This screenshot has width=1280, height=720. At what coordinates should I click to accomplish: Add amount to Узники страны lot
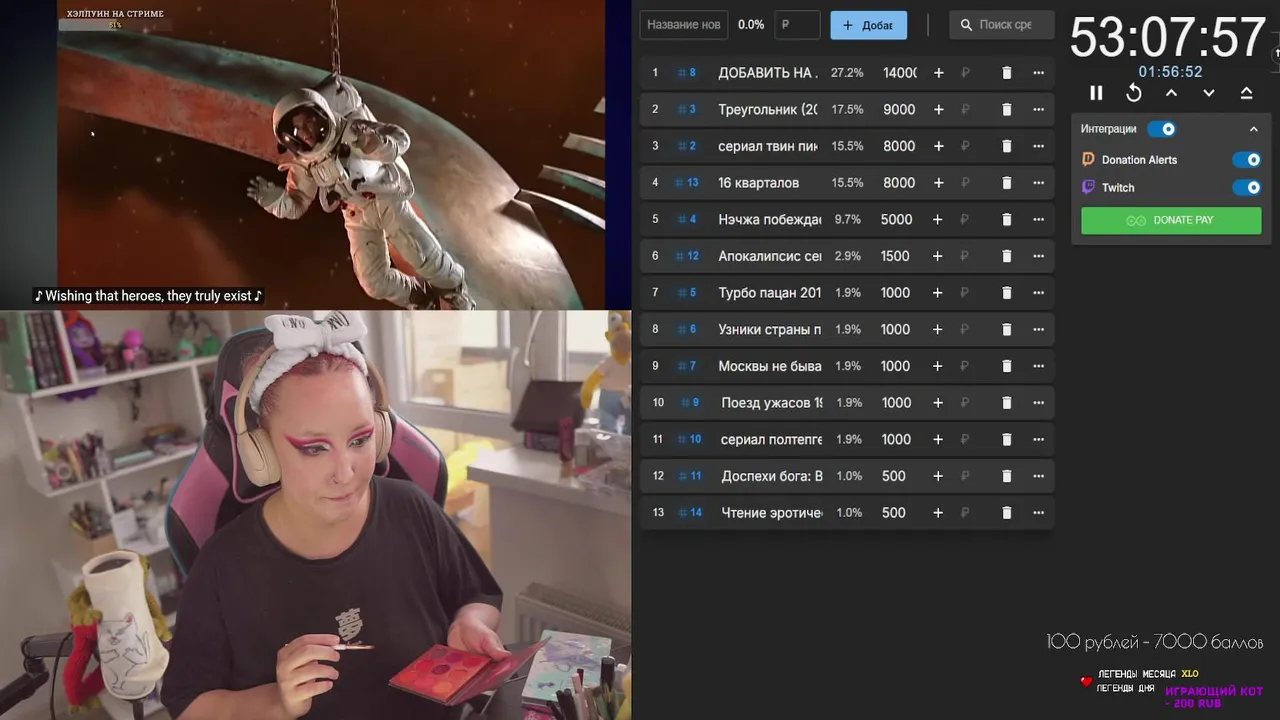pos(938,329)
